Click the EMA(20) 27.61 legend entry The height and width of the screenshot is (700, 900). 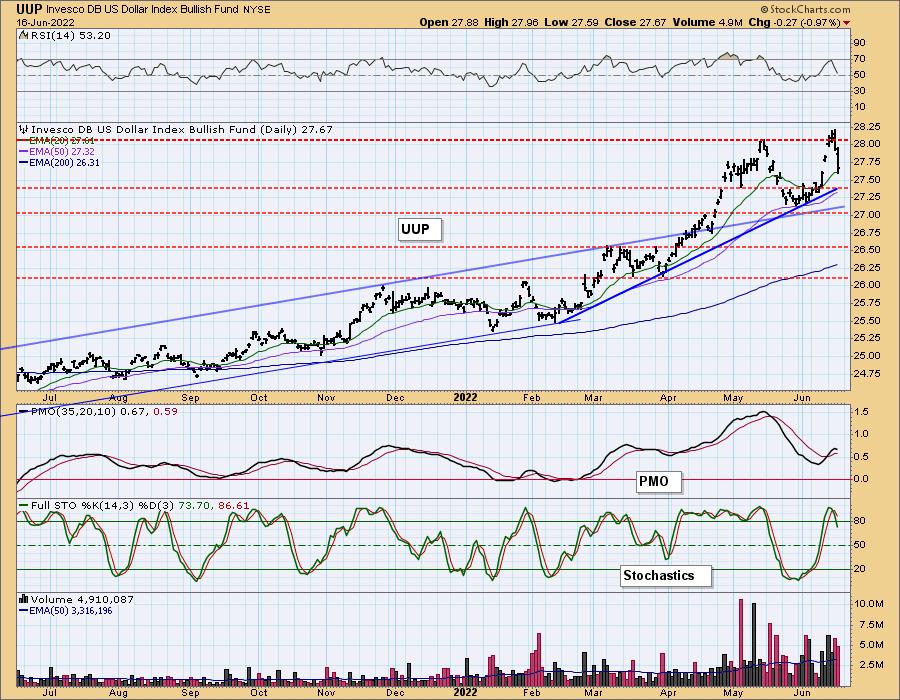57,141
